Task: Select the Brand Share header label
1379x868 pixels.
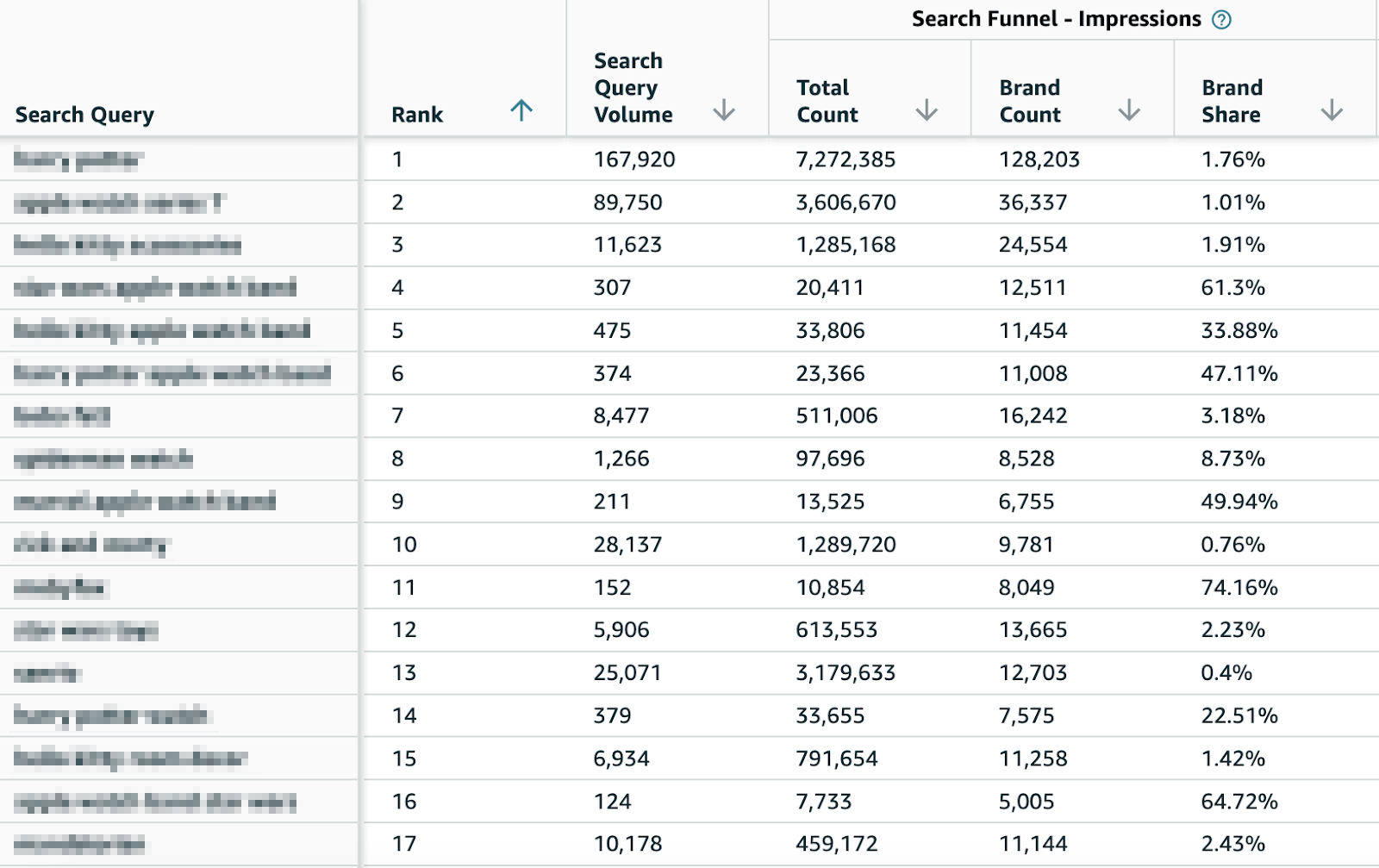Action: 1232,101
